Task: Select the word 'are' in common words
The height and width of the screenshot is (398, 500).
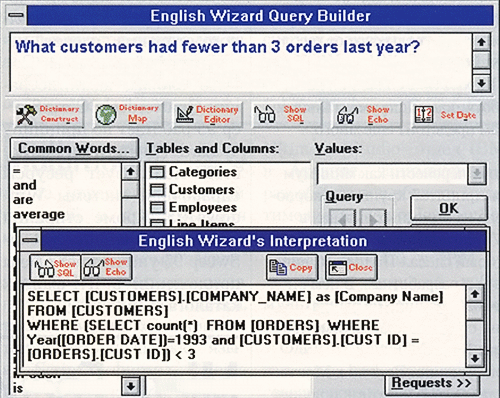Action: coord(23,200)
